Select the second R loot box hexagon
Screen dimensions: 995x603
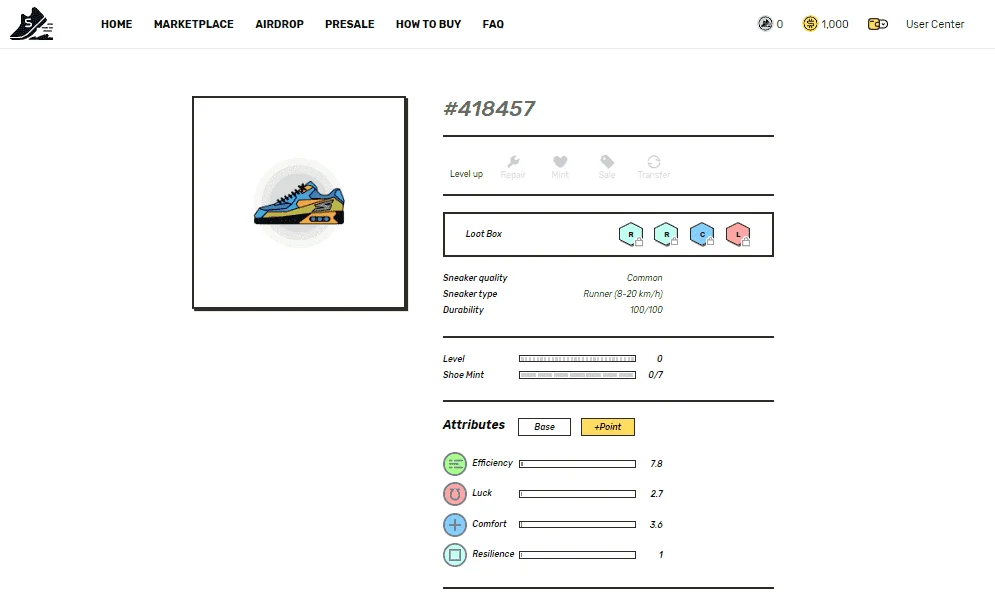[x=666, y=234]
